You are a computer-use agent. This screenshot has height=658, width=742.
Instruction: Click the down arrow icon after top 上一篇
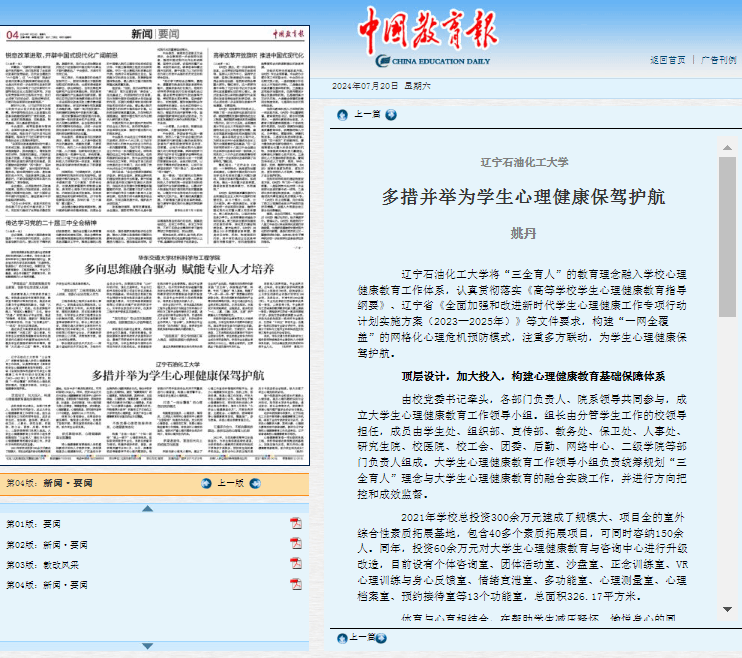pos(391,114)
